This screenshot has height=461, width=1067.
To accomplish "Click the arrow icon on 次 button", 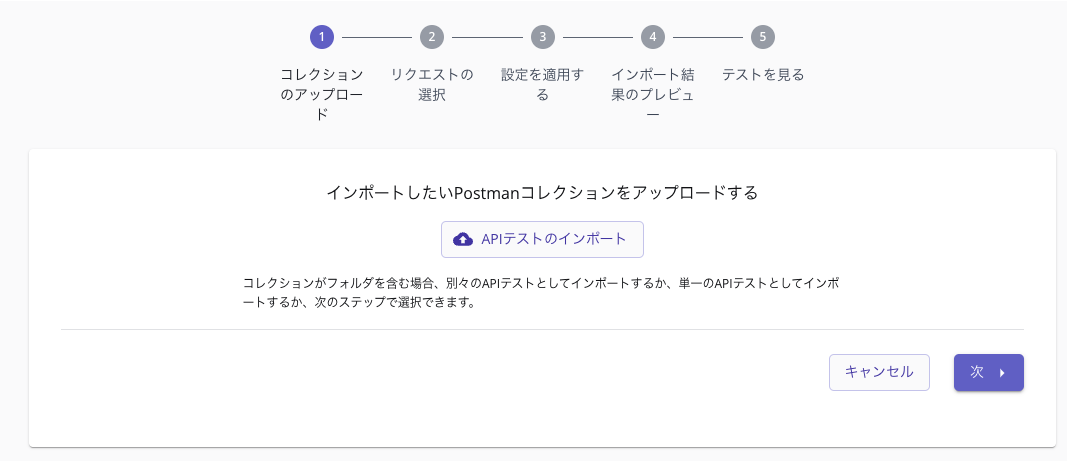I will [1002, 373].
